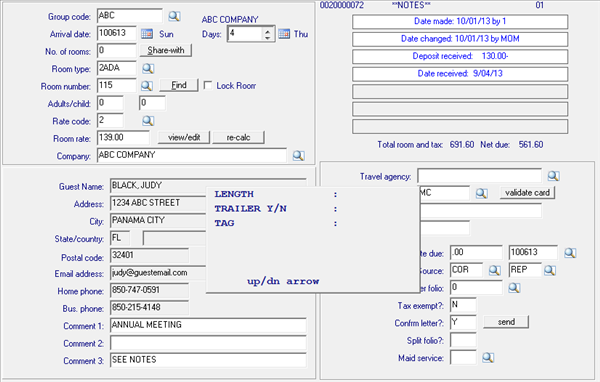The image size is (600, 382).
Task: Focus the Travel agency field
Action: (x=479, y=176)
